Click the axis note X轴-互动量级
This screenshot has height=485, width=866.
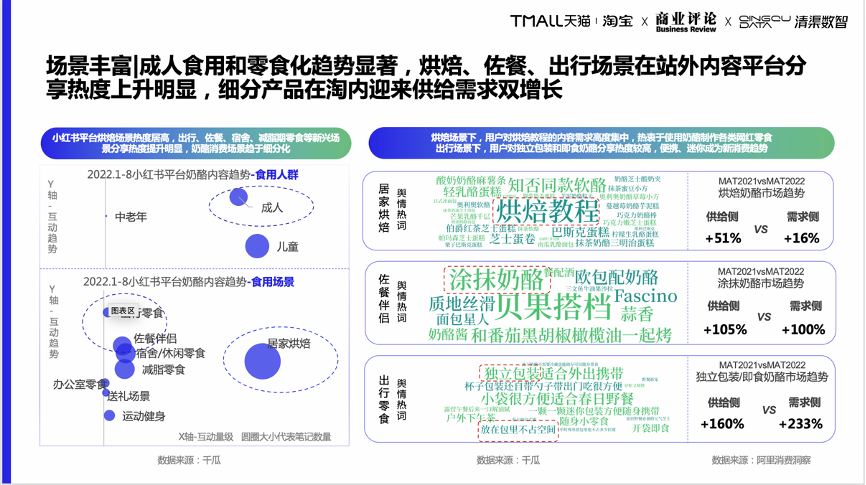205,437
